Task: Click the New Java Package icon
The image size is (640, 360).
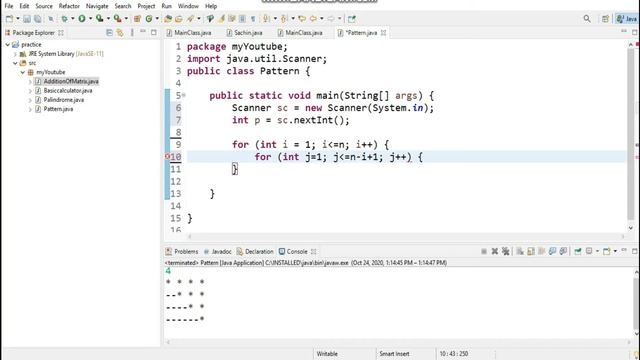Action: point(137,18)
